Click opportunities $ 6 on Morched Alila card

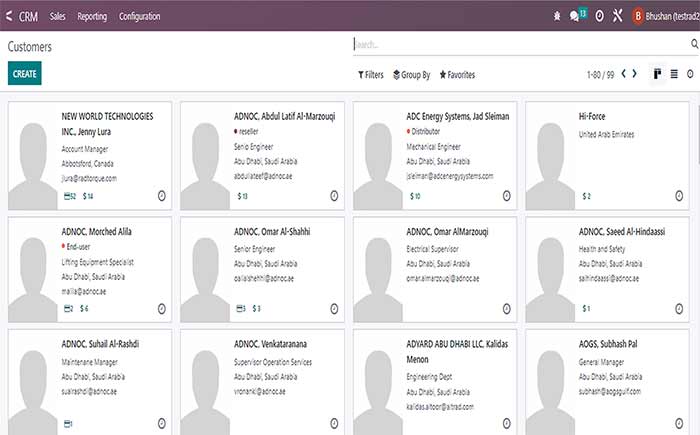(x=84, y=309)
